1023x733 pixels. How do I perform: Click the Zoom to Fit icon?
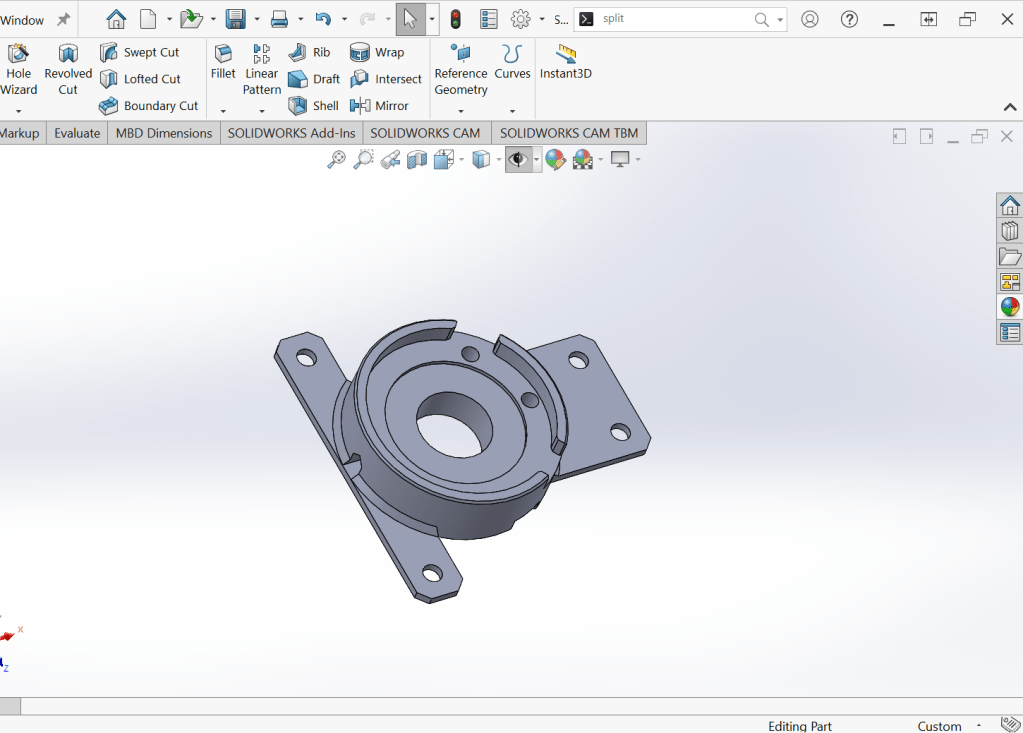(337, 159)
